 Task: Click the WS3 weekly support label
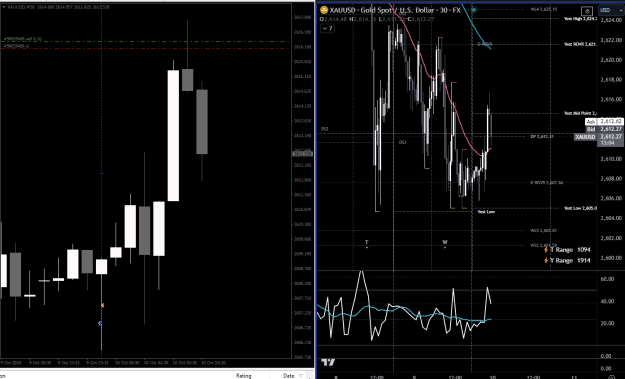click(x=543, y=231)
